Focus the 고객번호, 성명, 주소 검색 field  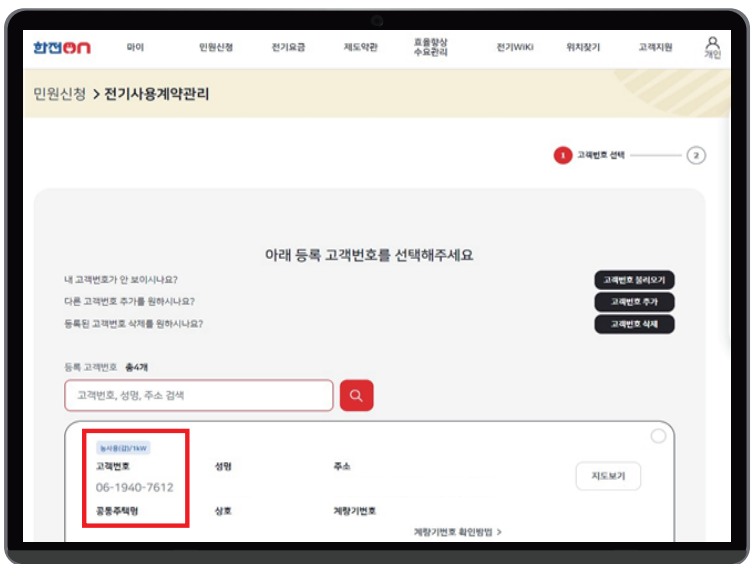click(x=199, y=395)
